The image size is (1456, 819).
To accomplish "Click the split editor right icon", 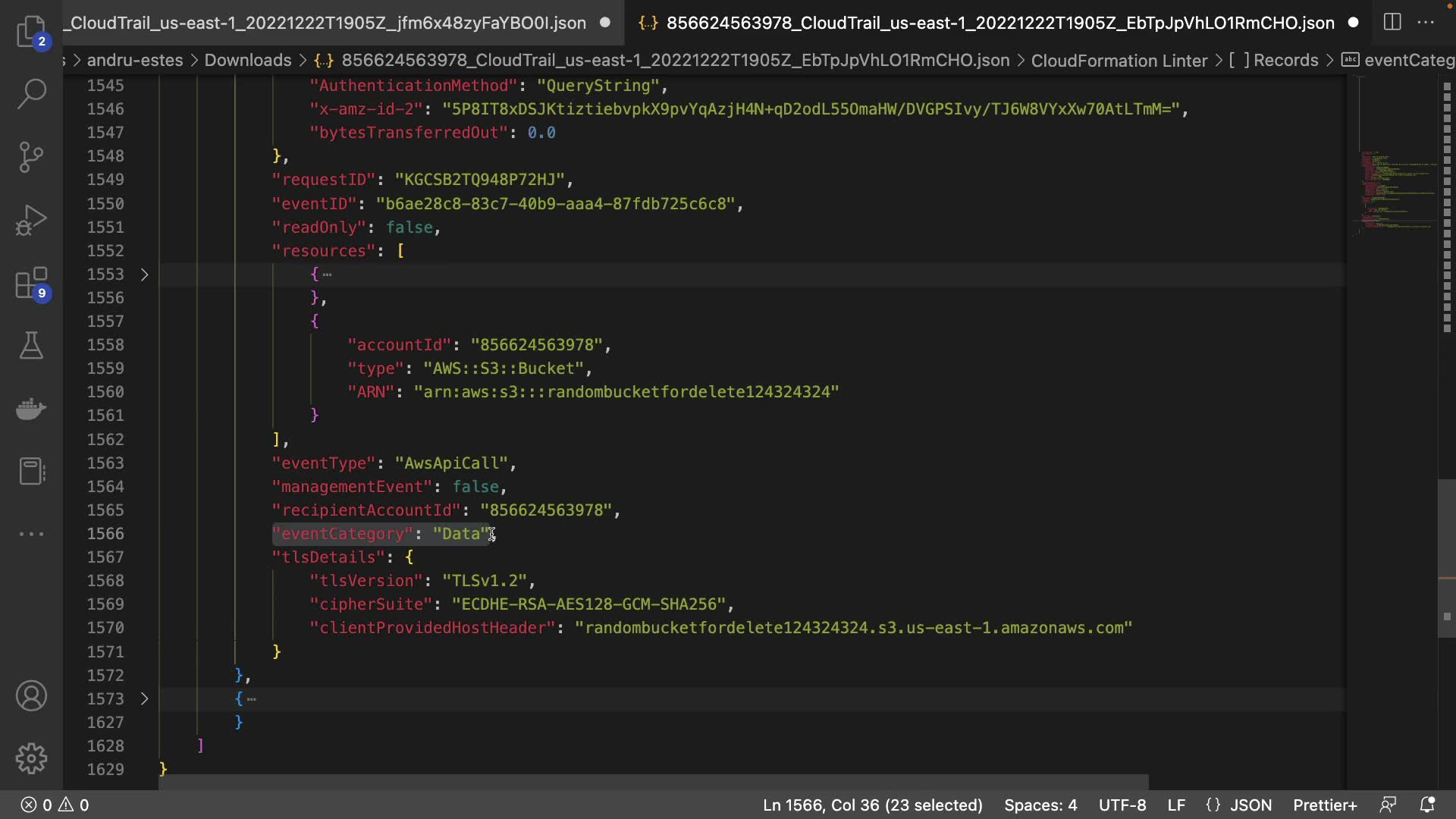I will pyautogui.click(x=1392, y=22).
